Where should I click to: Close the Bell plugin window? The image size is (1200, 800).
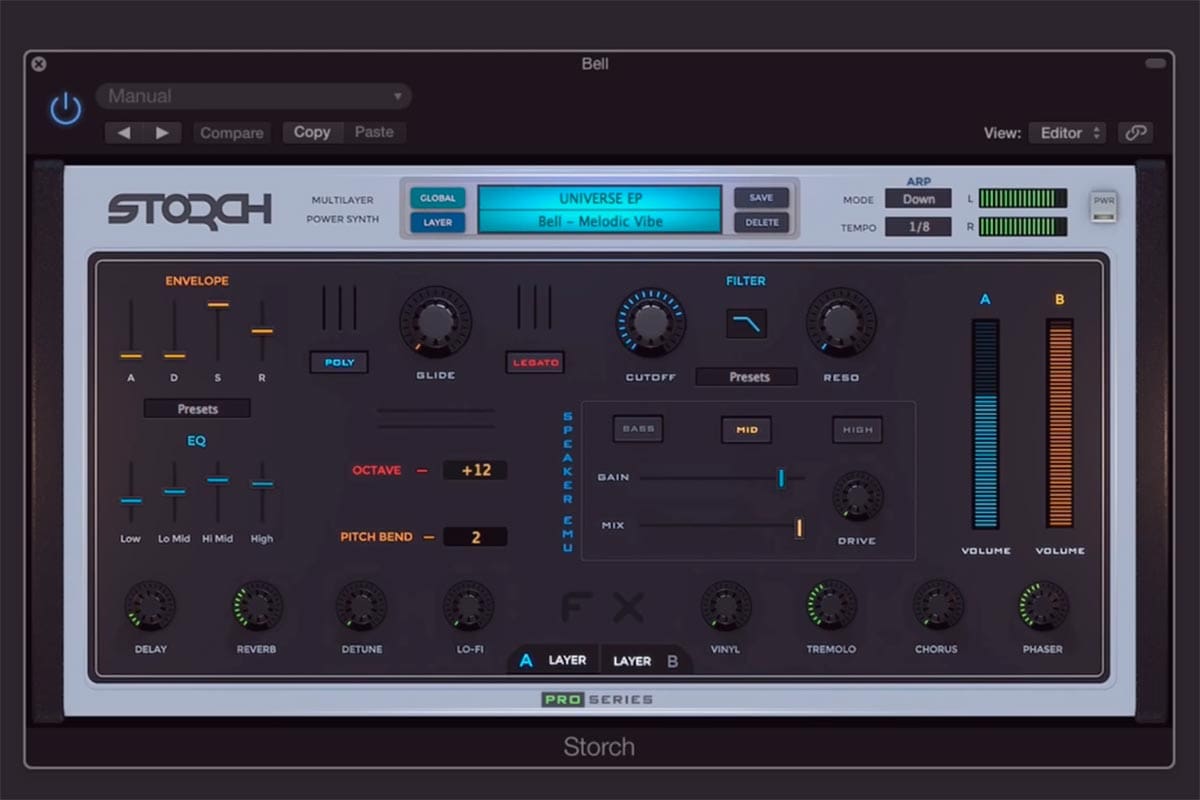[x=38, y=64]
